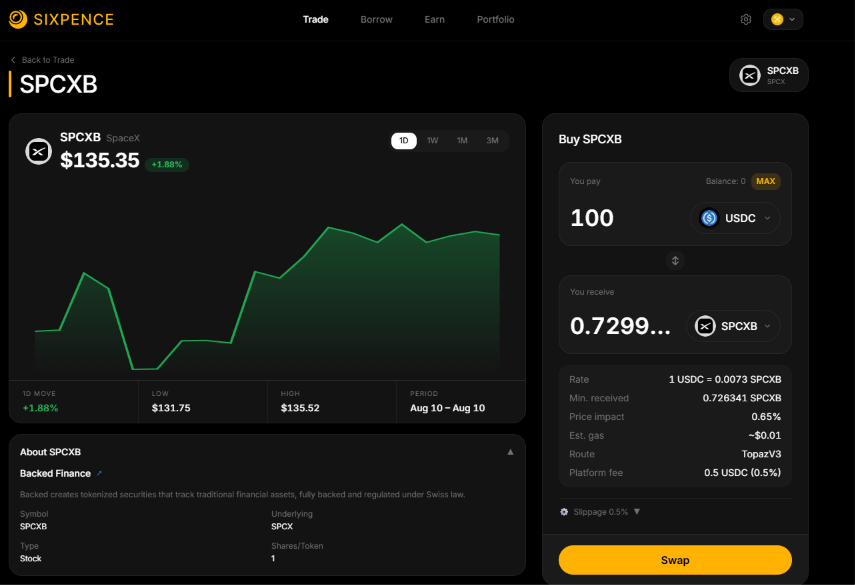
Task: Select the 3M chart range
Action: [492, 141]
